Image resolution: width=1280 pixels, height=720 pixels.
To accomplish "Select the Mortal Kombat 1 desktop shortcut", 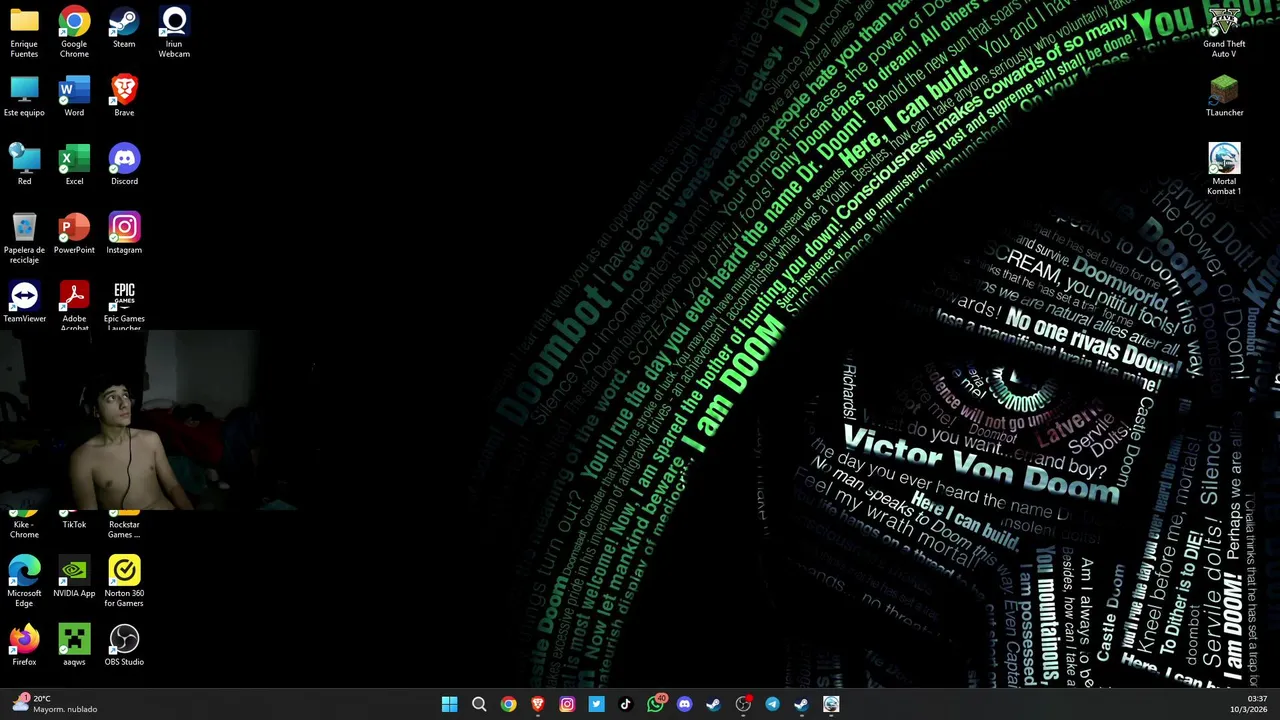I will click(1224, 169).
